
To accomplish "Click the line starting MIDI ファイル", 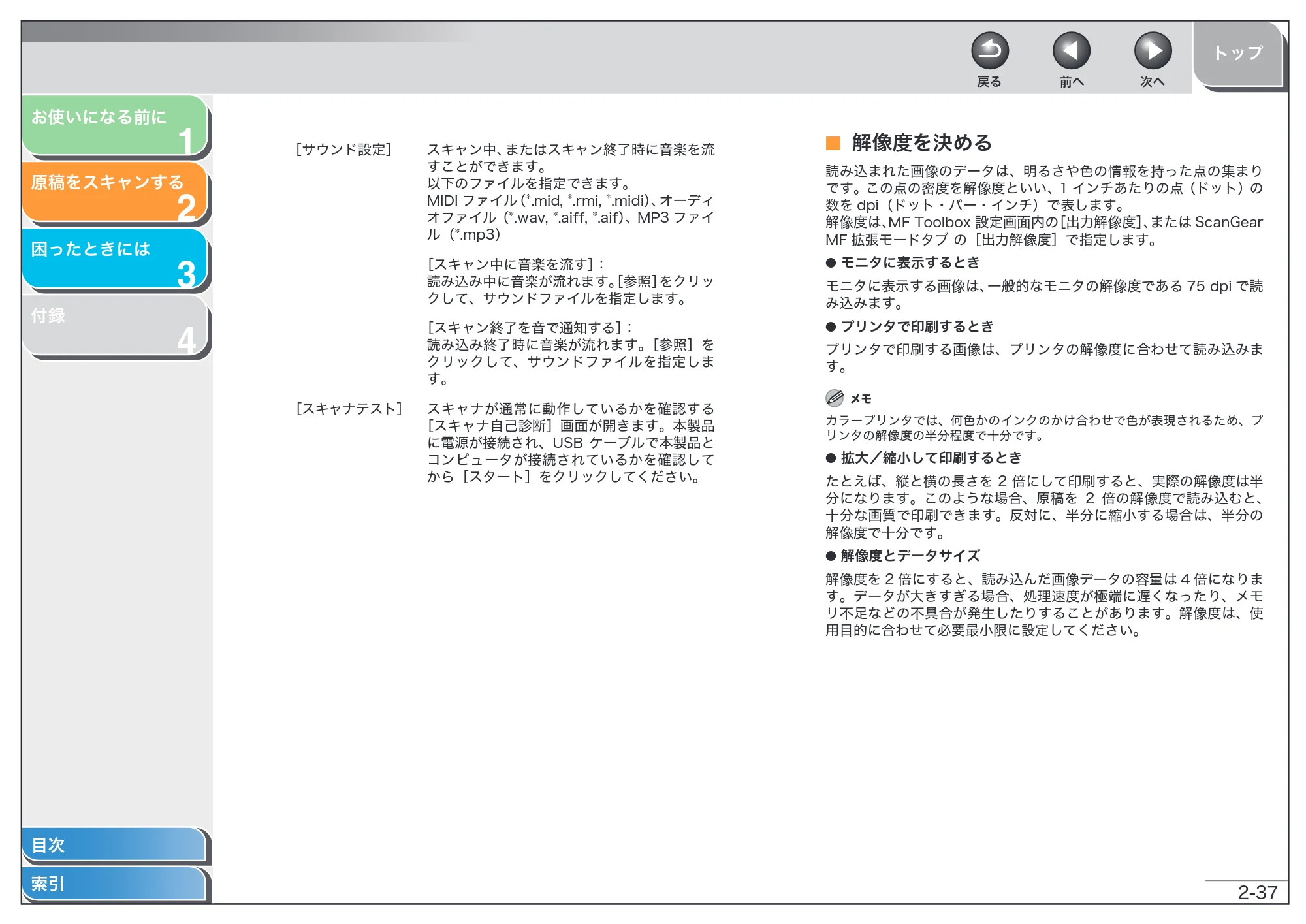I will [570, 200].
